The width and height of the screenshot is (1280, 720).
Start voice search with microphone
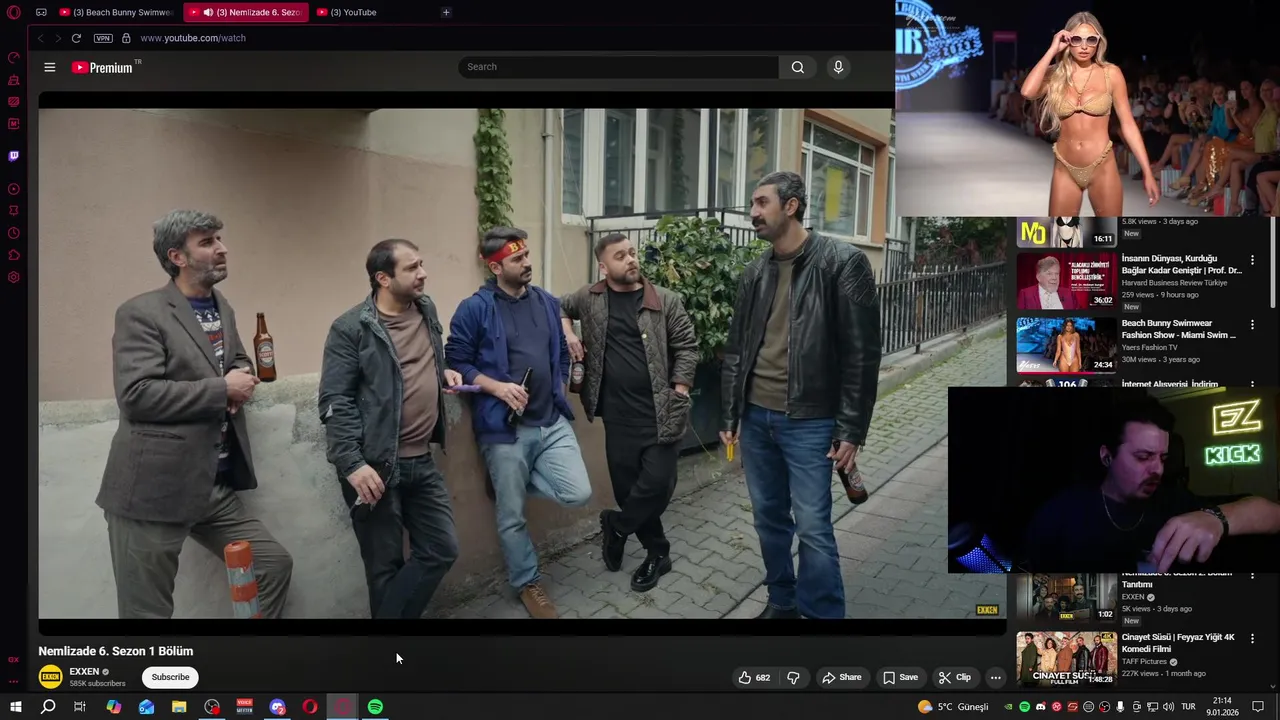pos(838,67)
